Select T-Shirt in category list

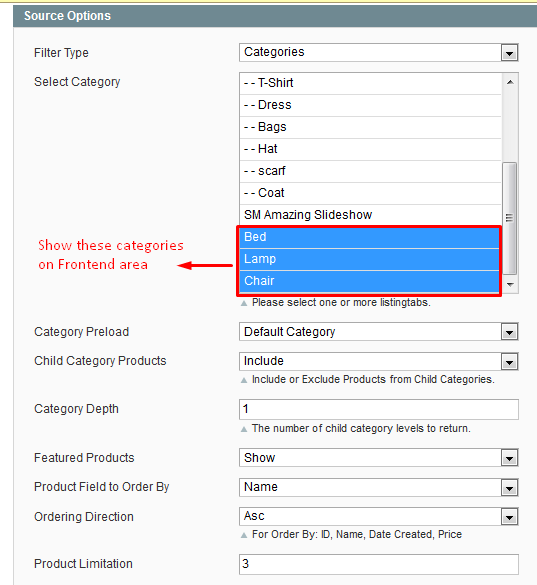370,83
